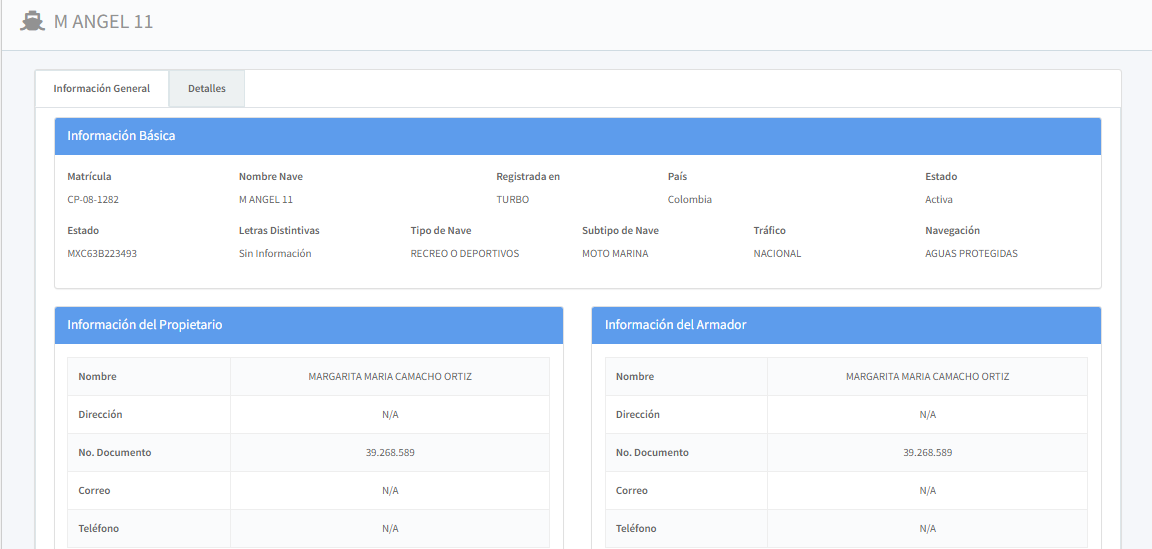Click the RECREO O DEPORTIVOS vessel type
Image resolution: width=1152 pixels, height=549 pixels.
coord(464,253)
